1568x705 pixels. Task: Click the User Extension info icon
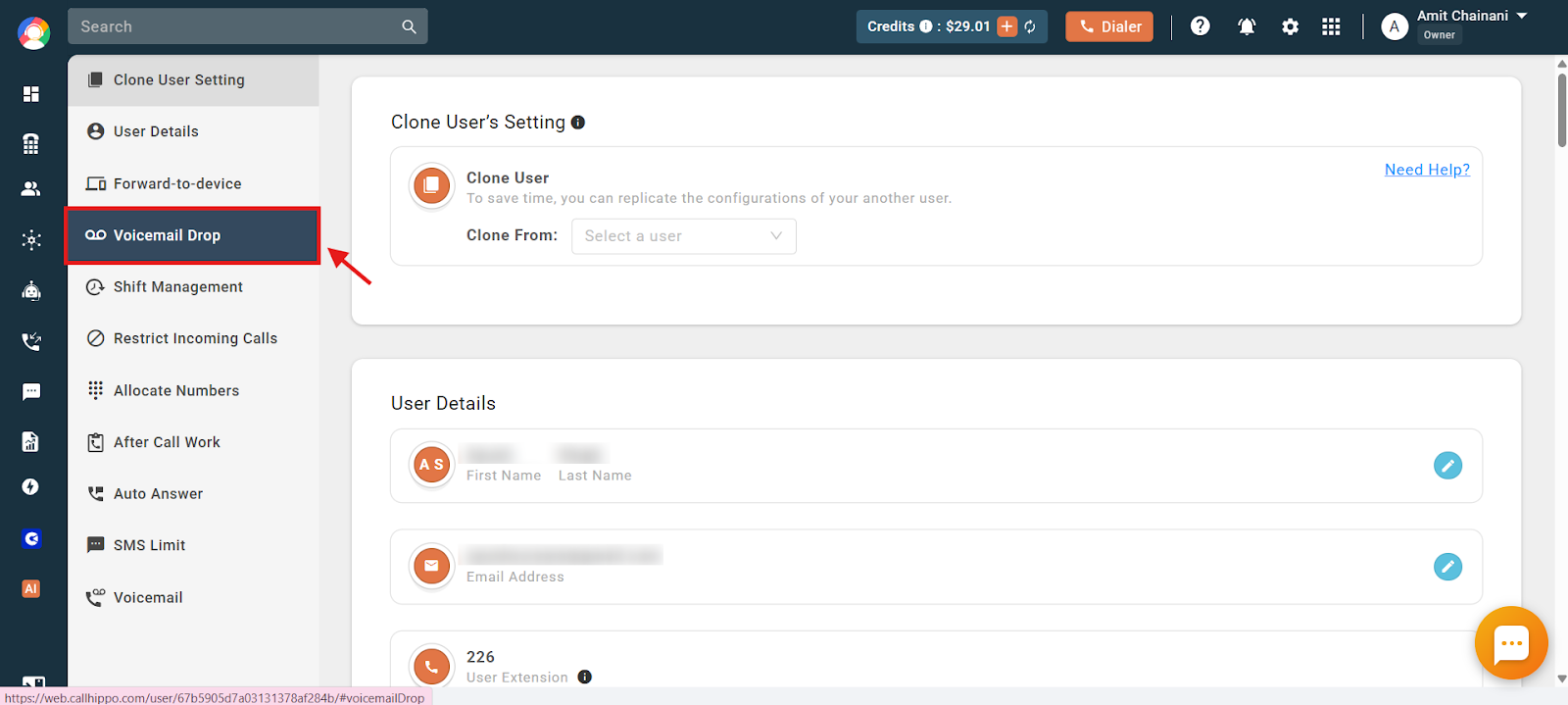tap(585, 677)
